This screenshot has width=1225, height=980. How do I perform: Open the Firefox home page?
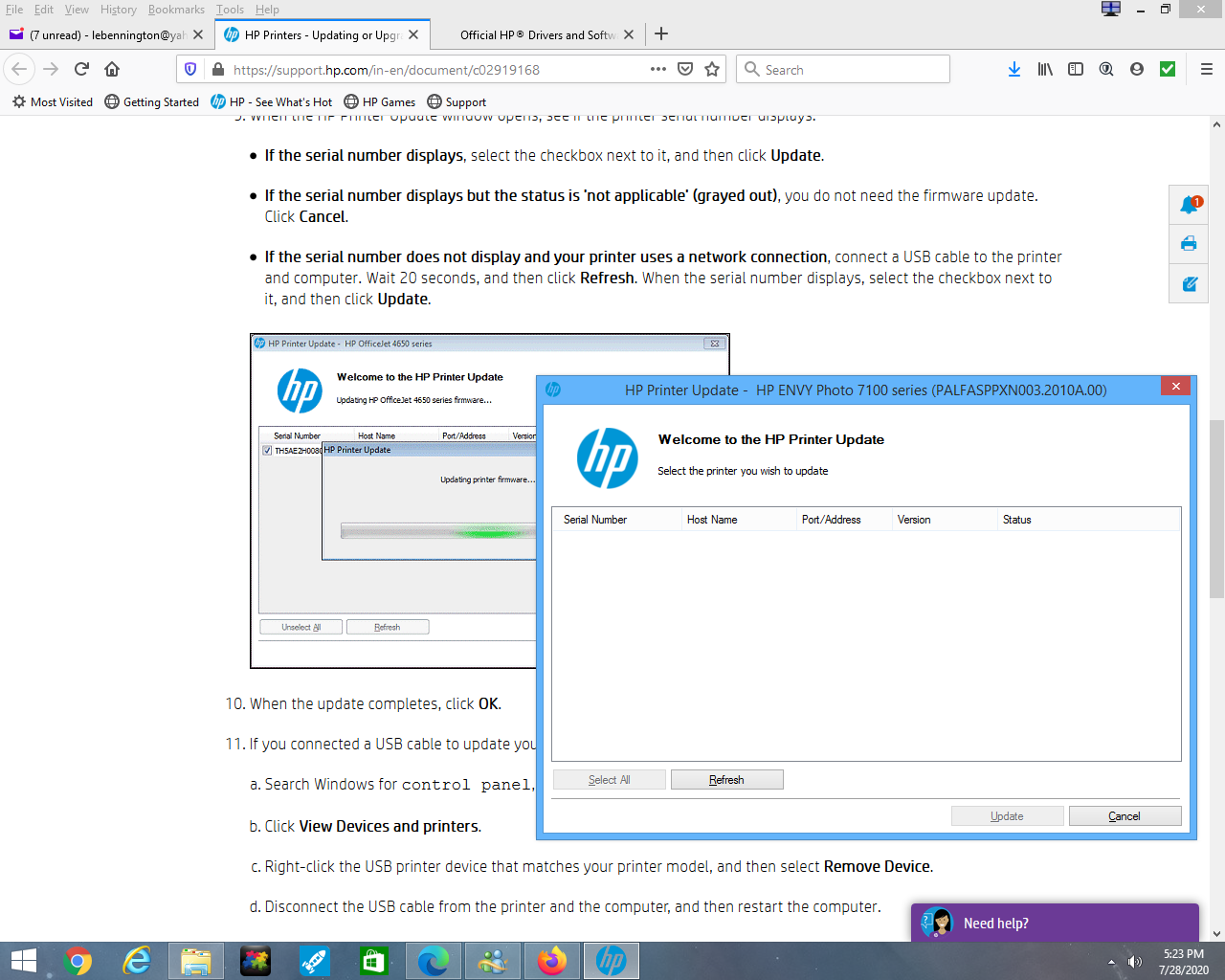click(x=112, y=69)
